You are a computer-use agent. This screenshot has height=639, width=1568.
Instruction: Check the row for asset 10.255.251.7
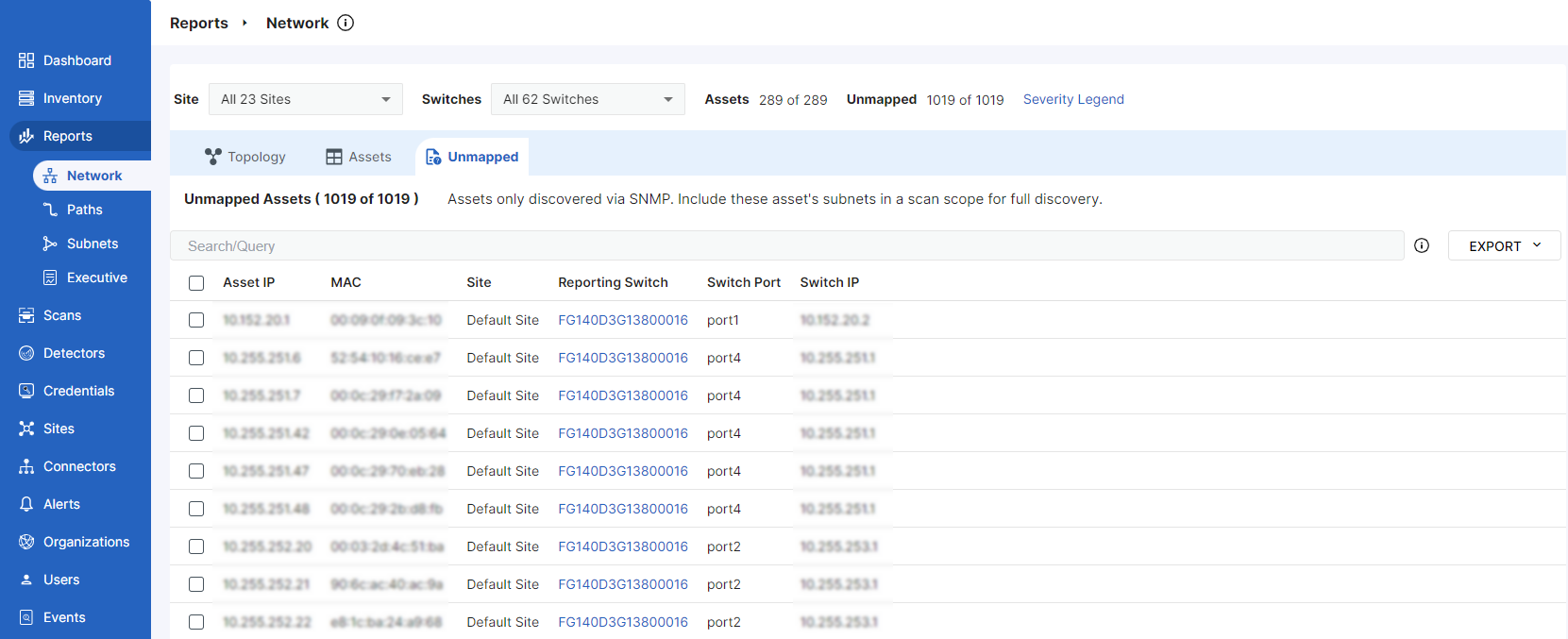click(196, 395)
